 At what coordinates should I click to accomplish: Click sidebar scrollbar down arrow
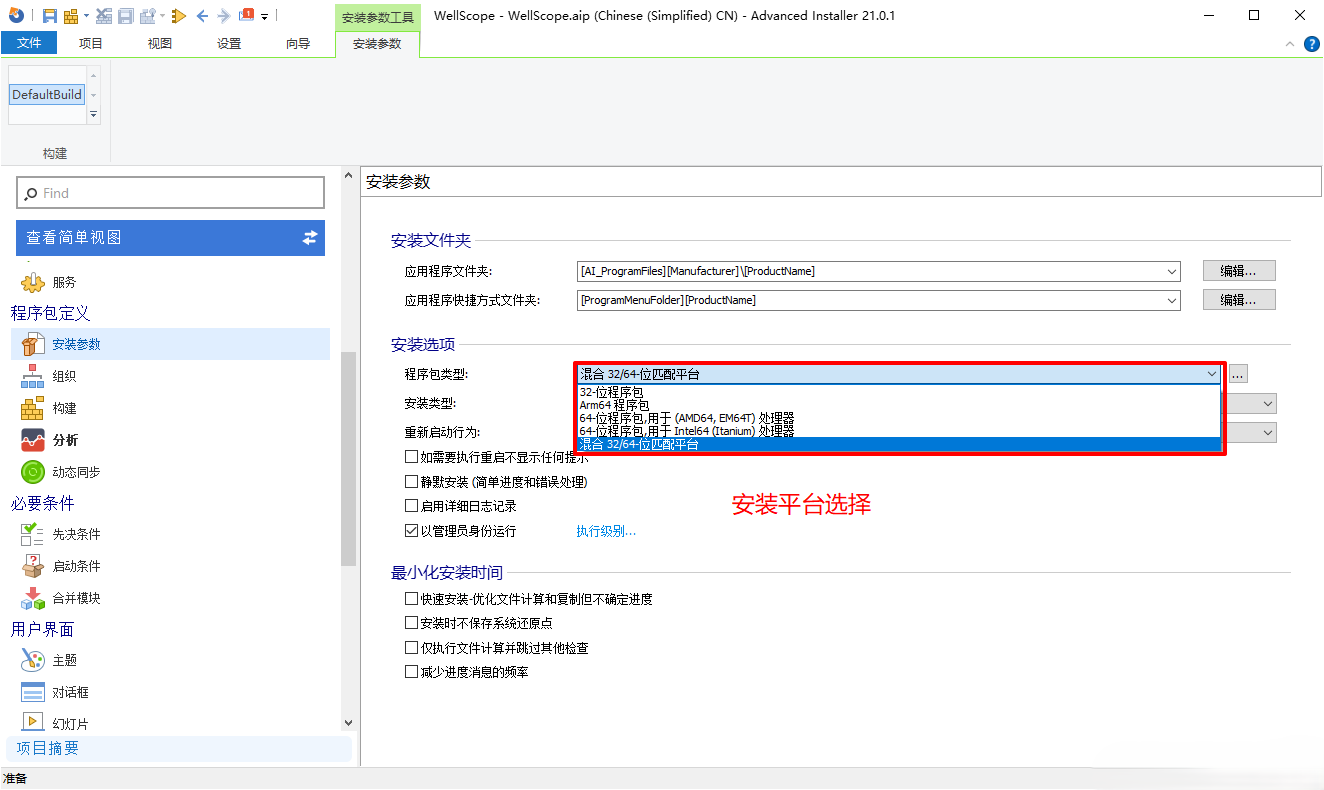tap(348, 722)
